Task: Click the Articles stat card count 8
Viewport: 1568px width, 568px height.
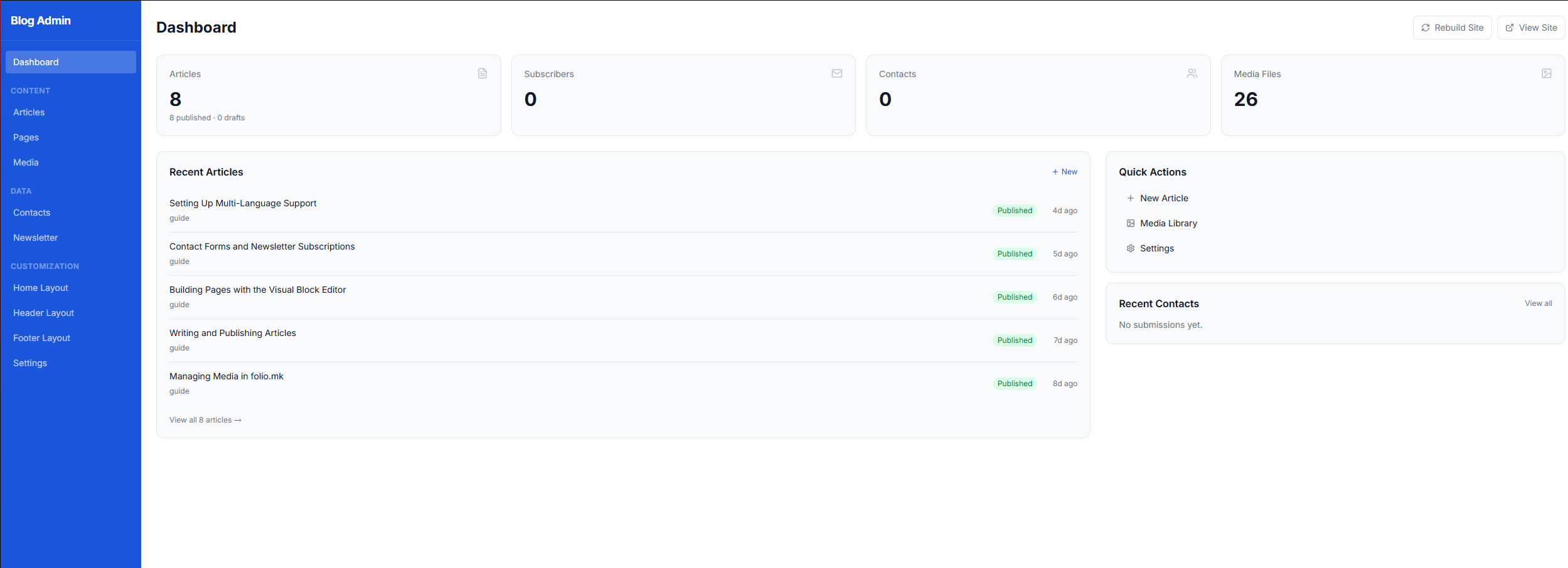Action: click(x=176, y=99)
